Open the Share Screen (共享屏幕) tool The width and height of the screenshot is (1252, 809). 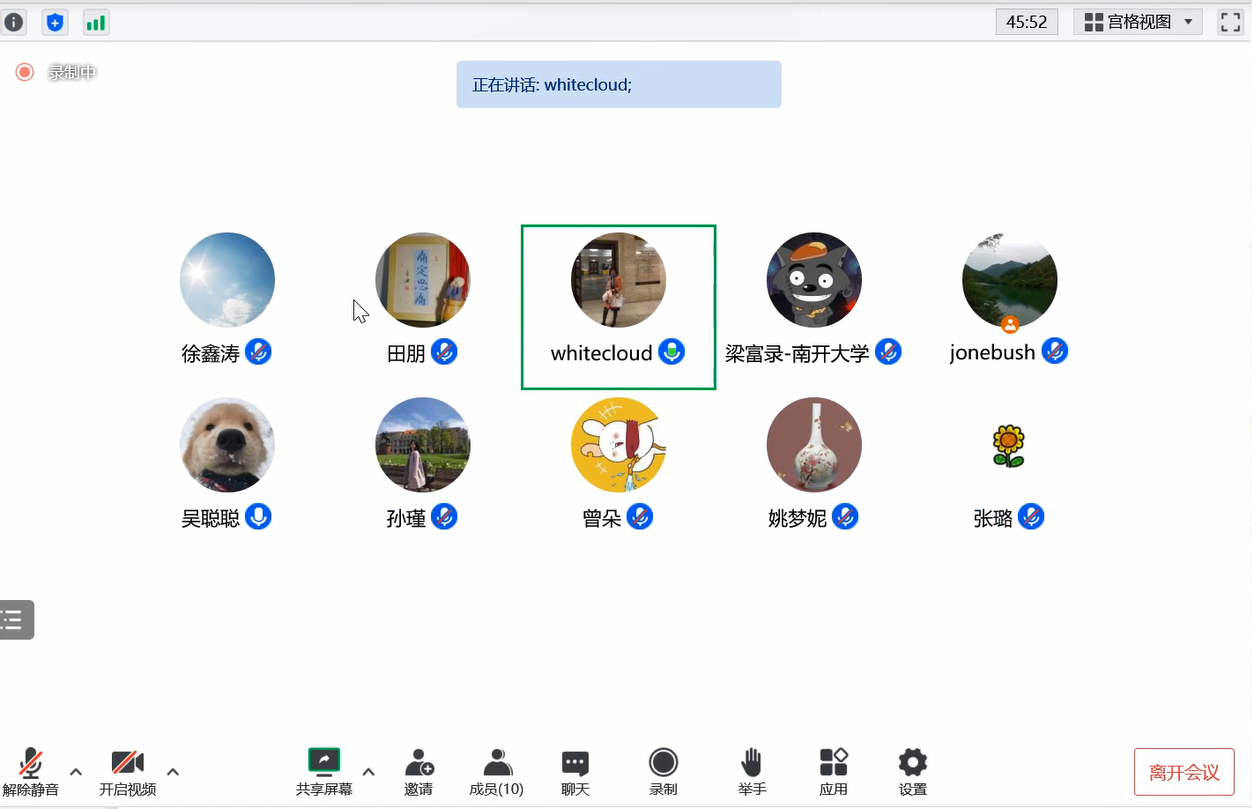click(x=324, y=771)
